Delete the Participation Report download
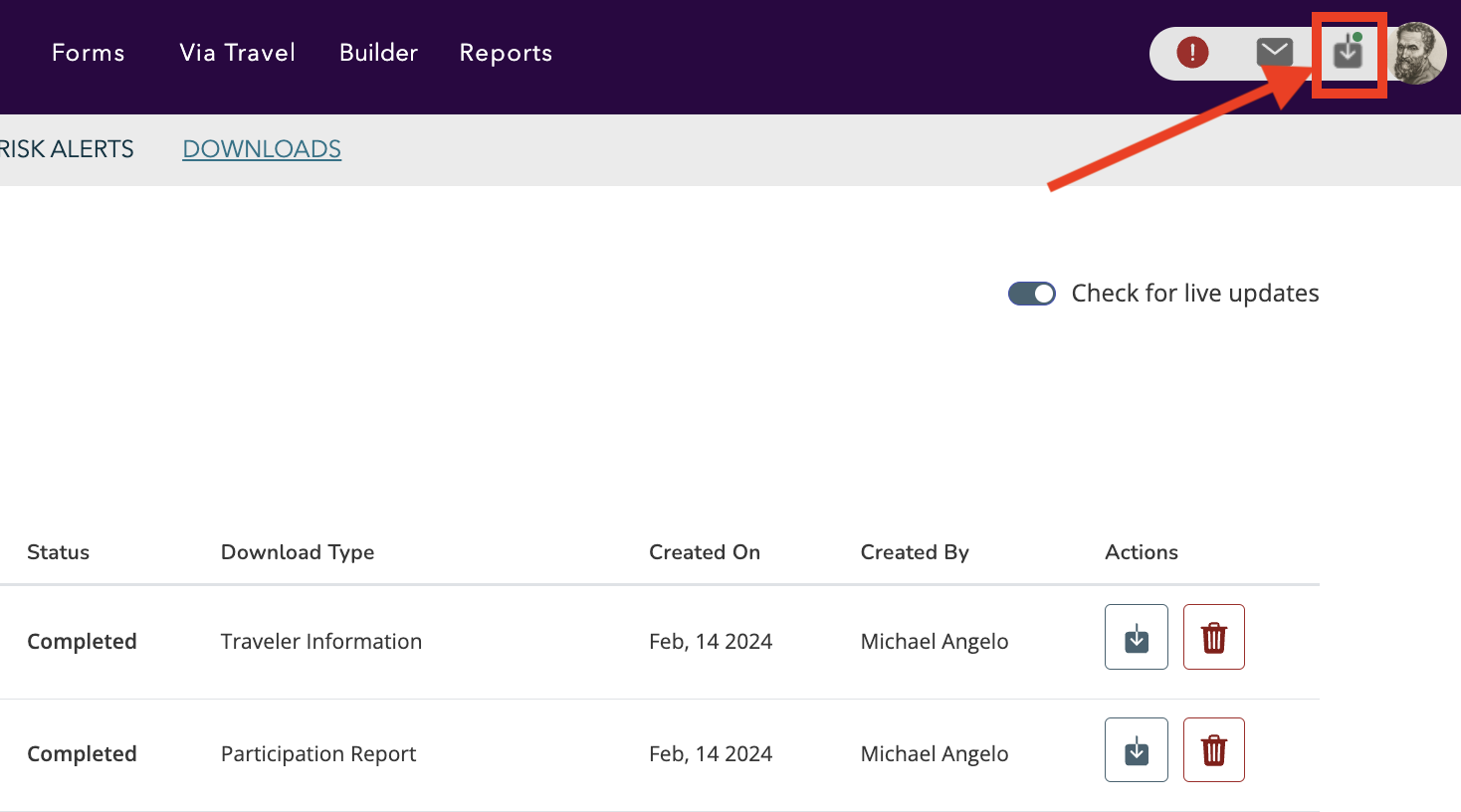The image size is (1461, 812). 1214,749
